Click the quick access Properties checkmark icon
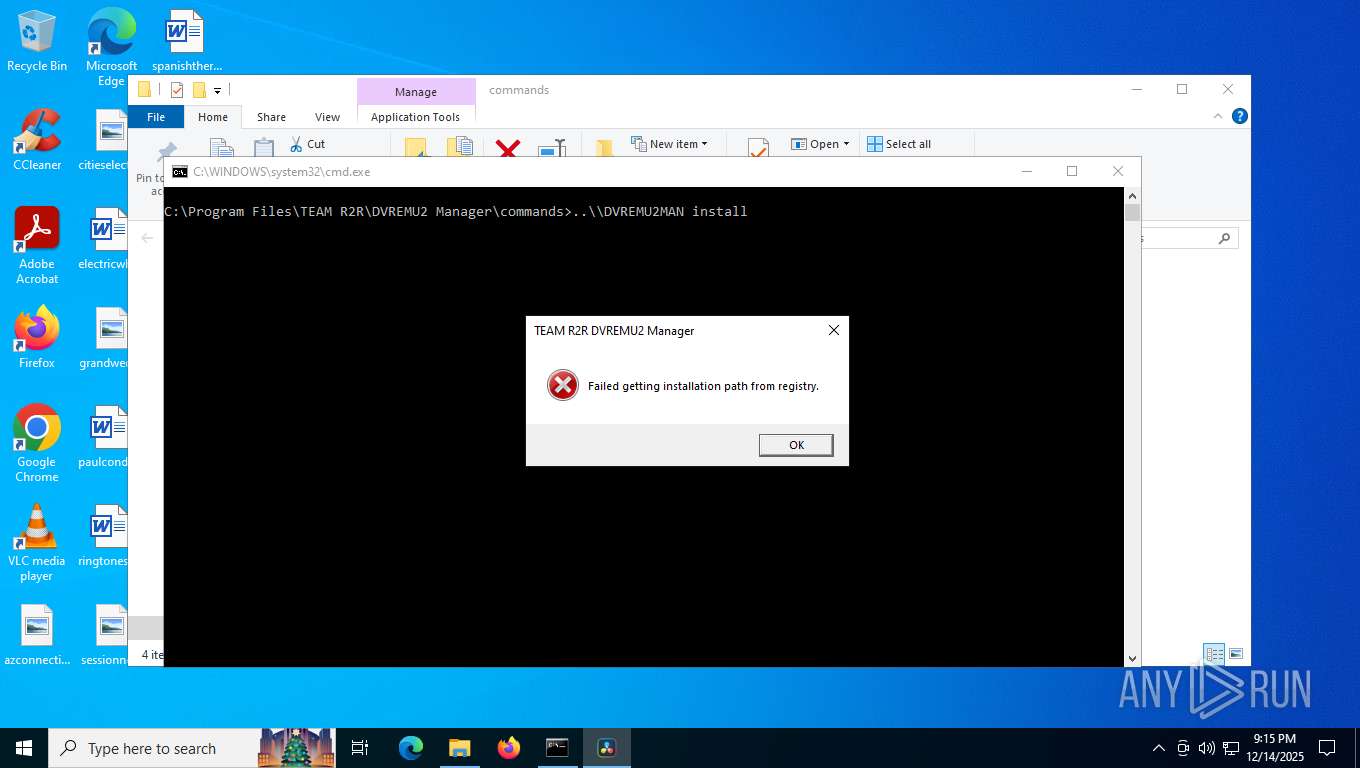This screenshot has height=768, width=1360. [x=177, y=90]
